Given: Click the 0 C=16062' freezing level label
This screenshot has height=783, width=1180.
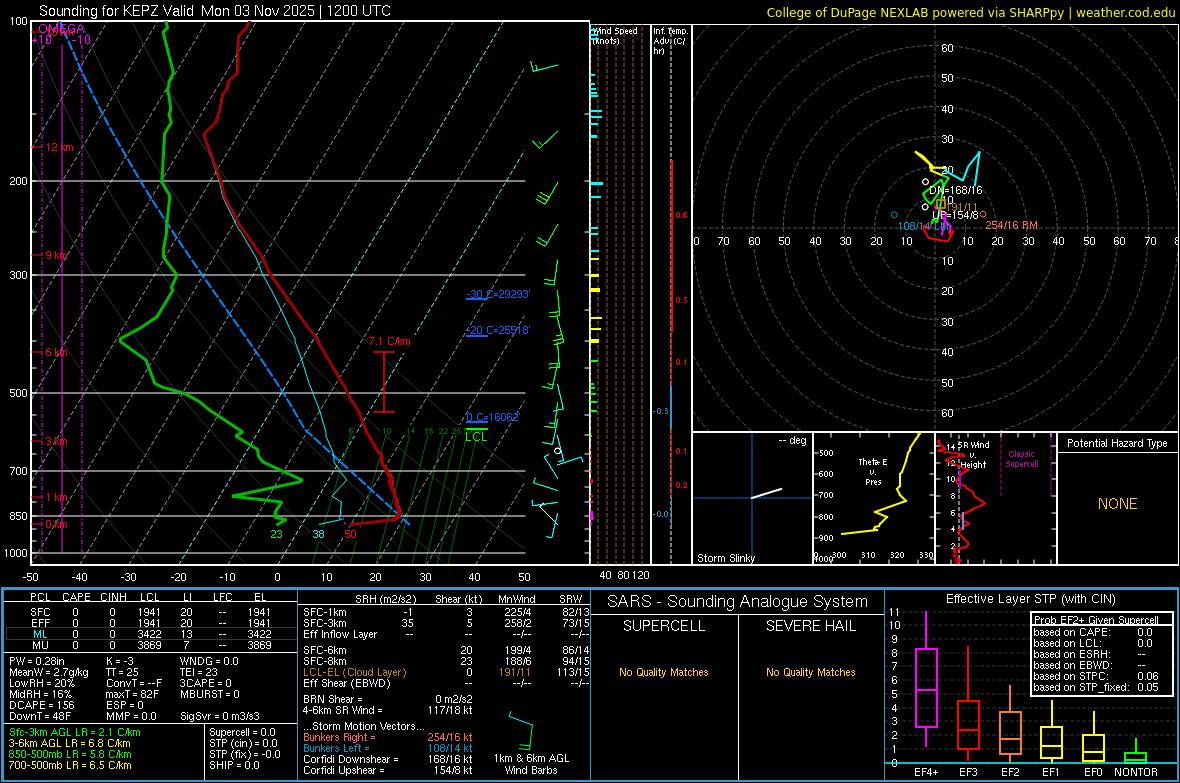Looking at the screenshot, I should click(x=493, y=417).
